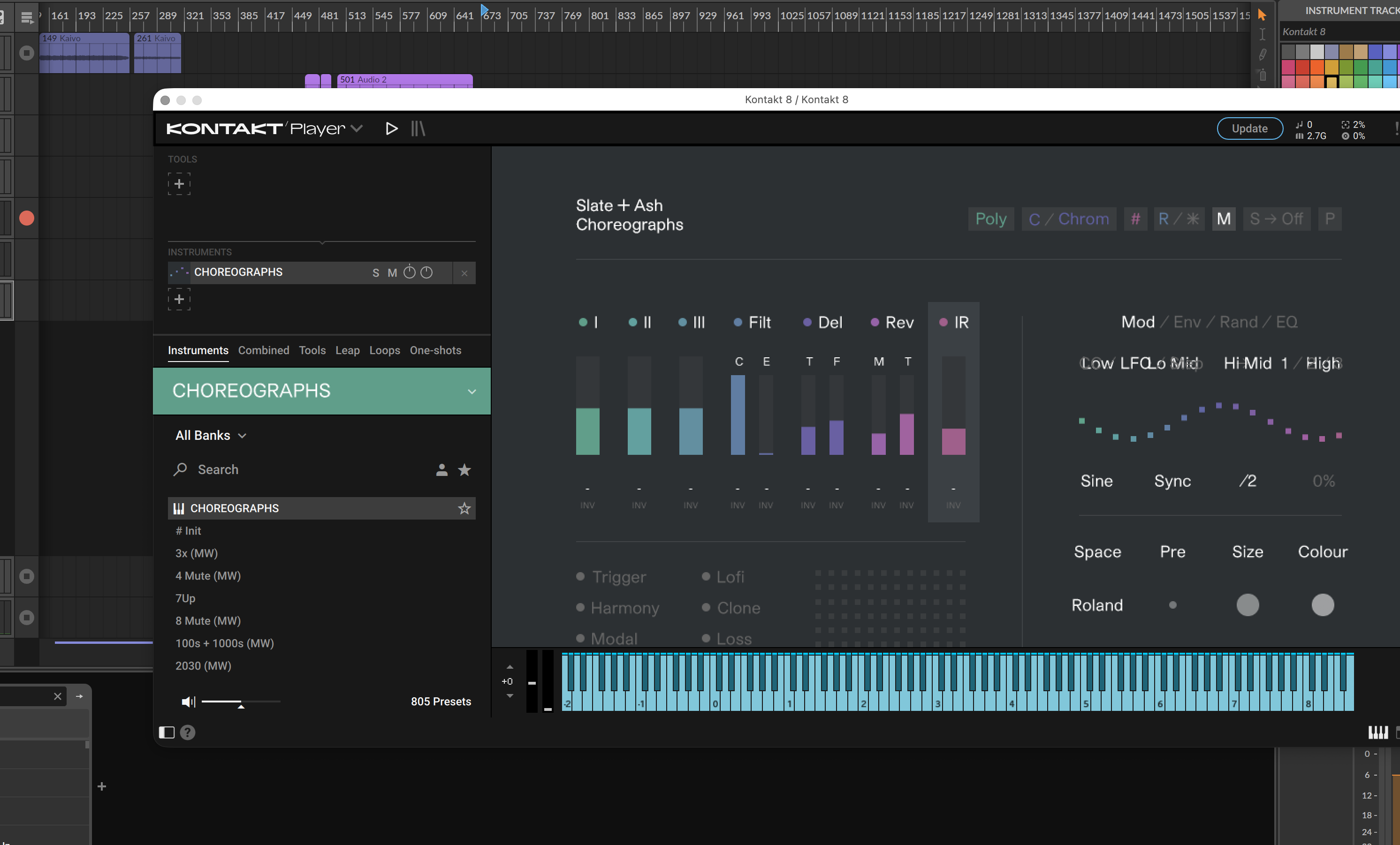Click the volume knob in CHOREOGRAPHS row
Viewport: 1400px width, 845px height.
(426, 272)
